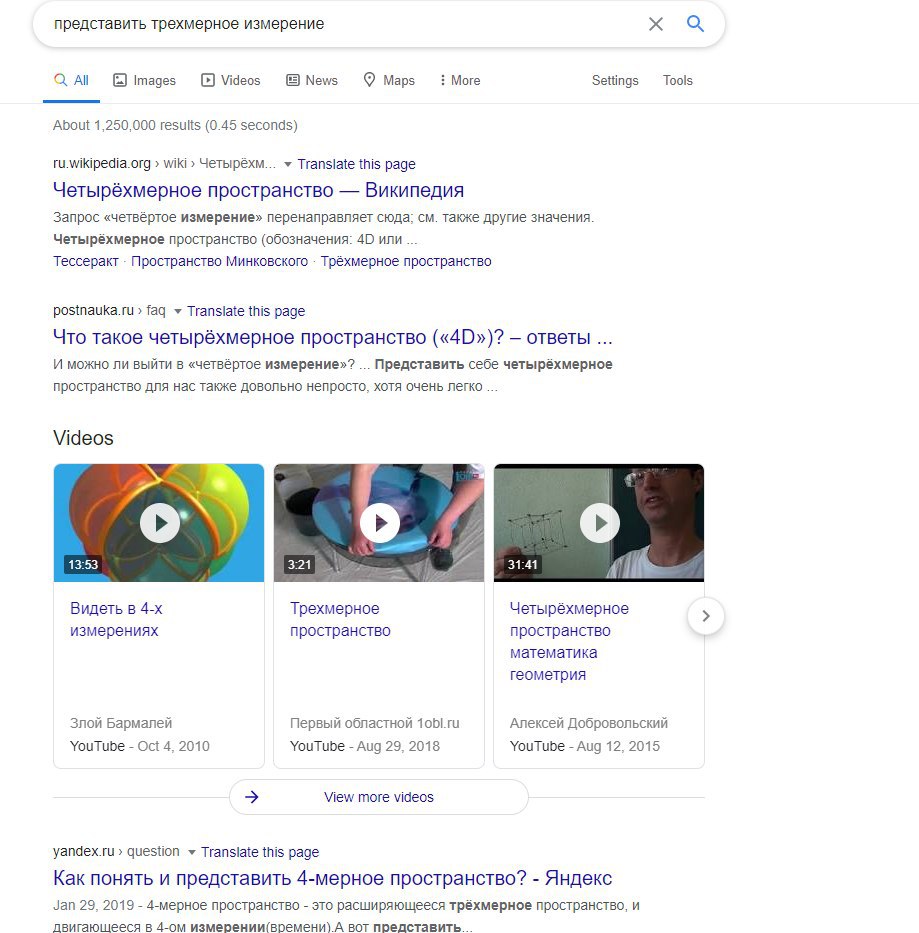Click the ru.wikipedia.org breadcrumb URL

(164, 164)
